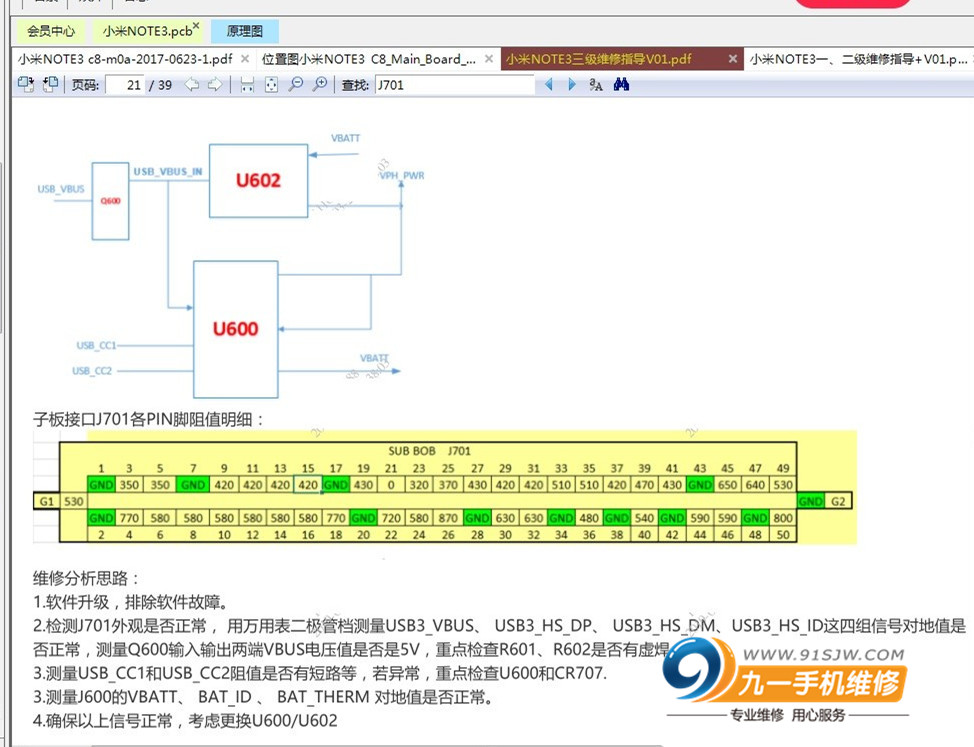The width and height of the screenshot is (974, 747).
Task: Click the Q600 block in the diagram
Action: pos(111,201)
